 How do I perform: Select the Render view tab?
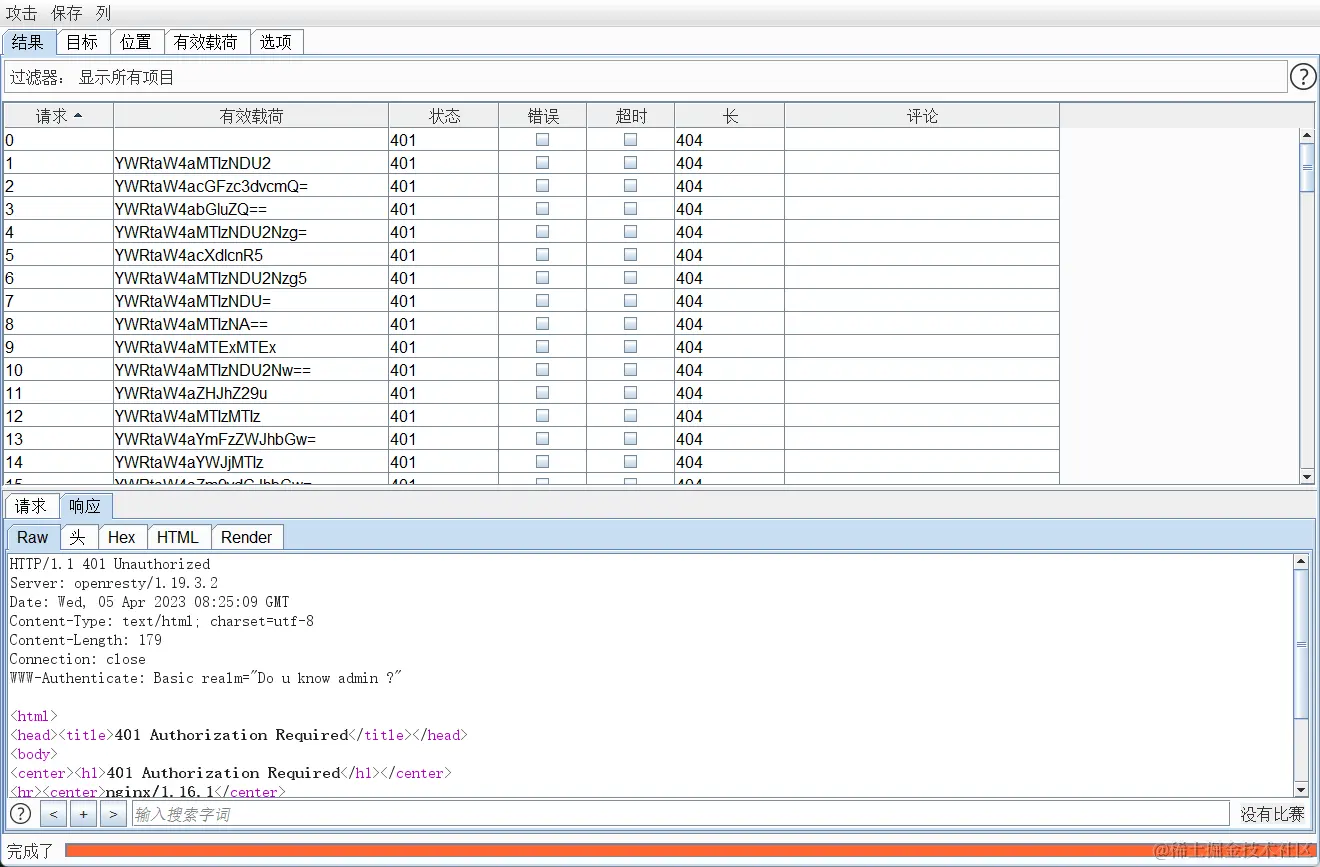(247, 537)
